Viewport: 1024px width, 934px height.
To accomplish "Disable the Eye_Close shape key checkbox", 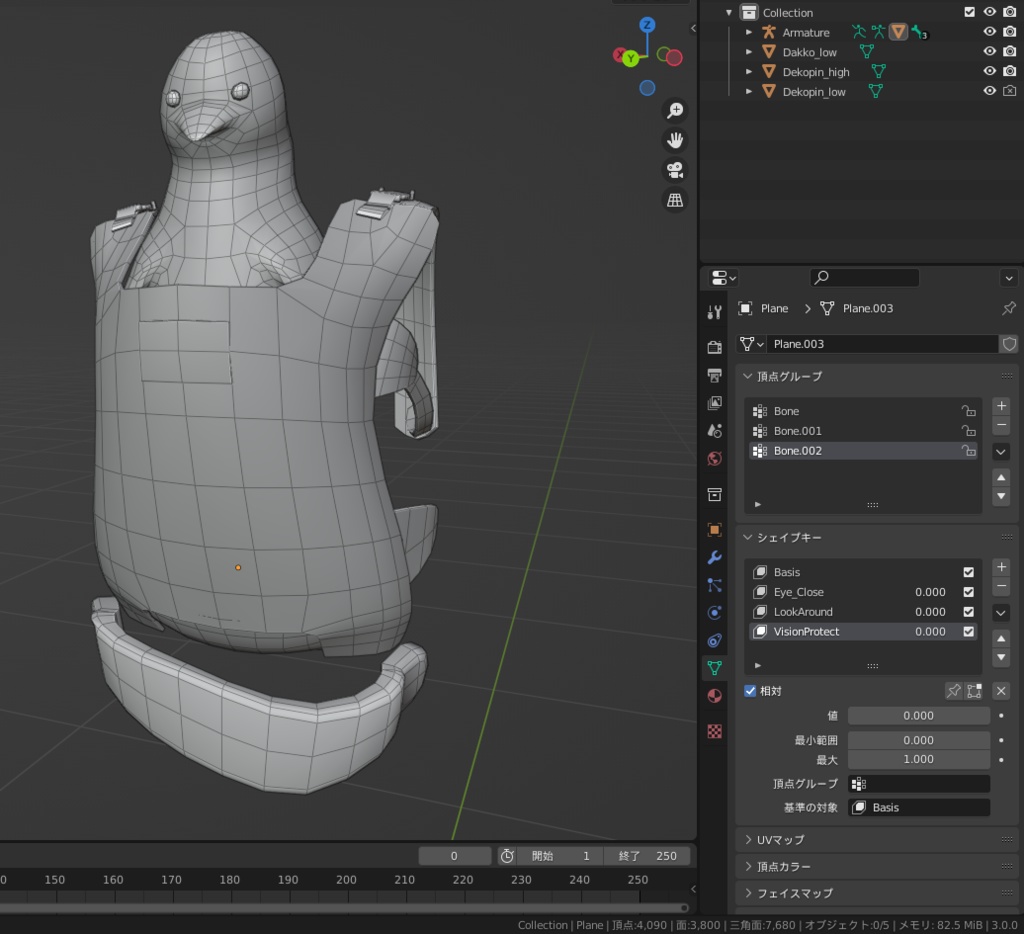I will click(968, 592).
